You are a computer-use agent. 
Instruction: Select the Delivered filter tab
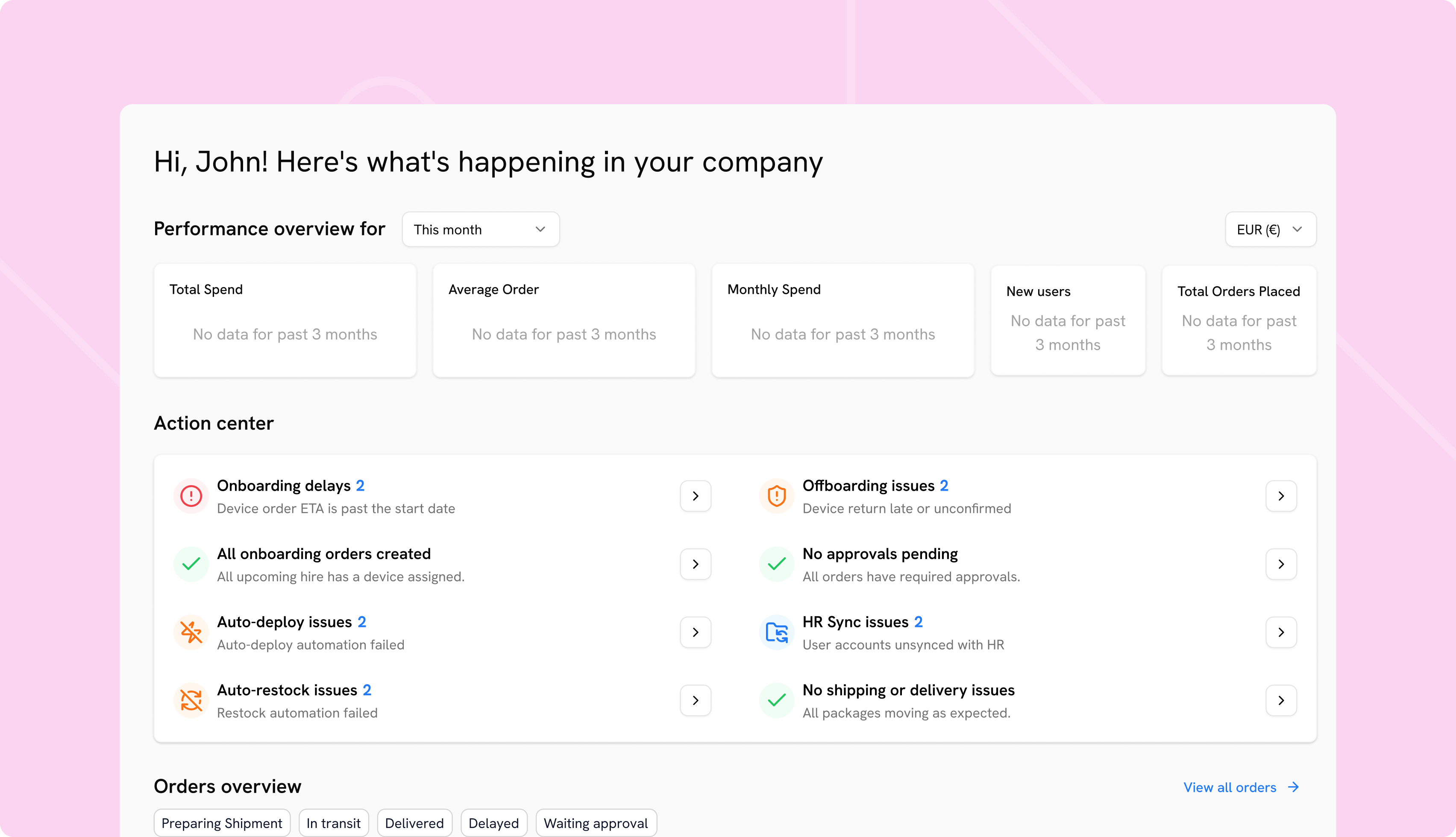[x=414, y=823]
